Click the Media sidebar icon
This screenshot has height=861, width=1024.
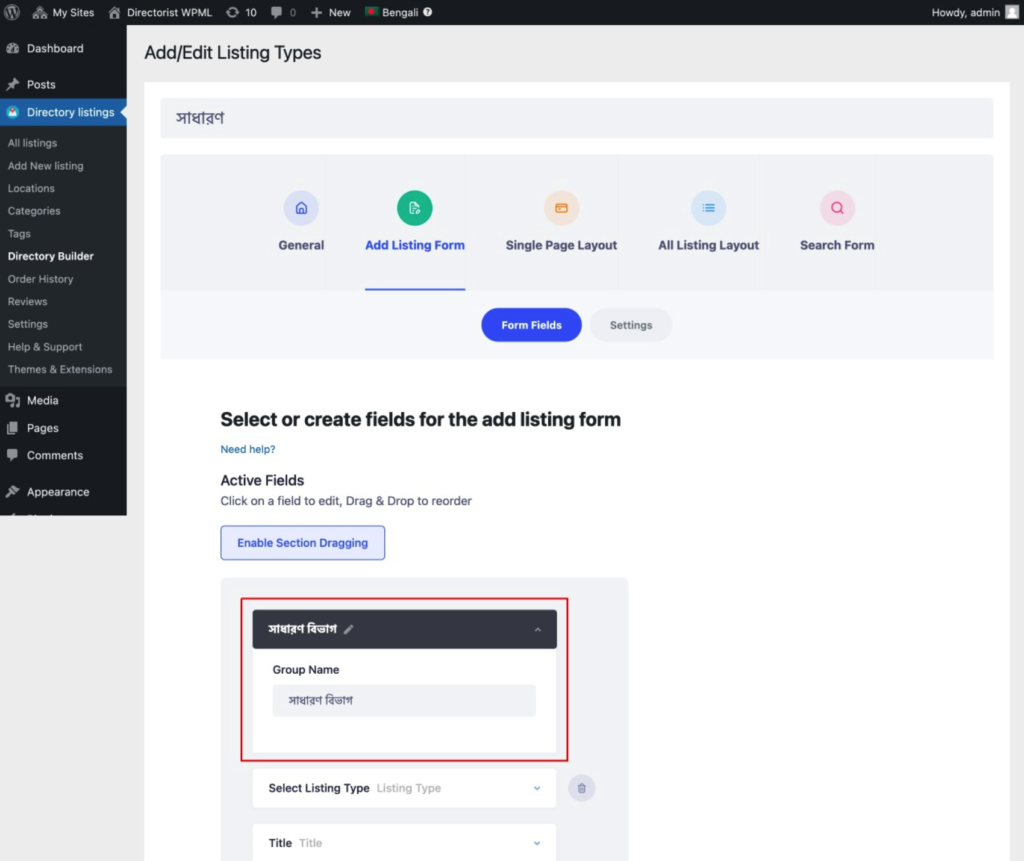(x=12, y=400)
